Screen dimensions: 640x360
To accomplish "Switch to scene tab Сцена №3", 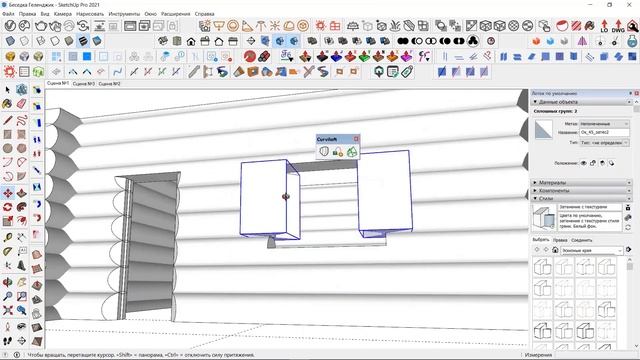I will (x=84, y=84).
